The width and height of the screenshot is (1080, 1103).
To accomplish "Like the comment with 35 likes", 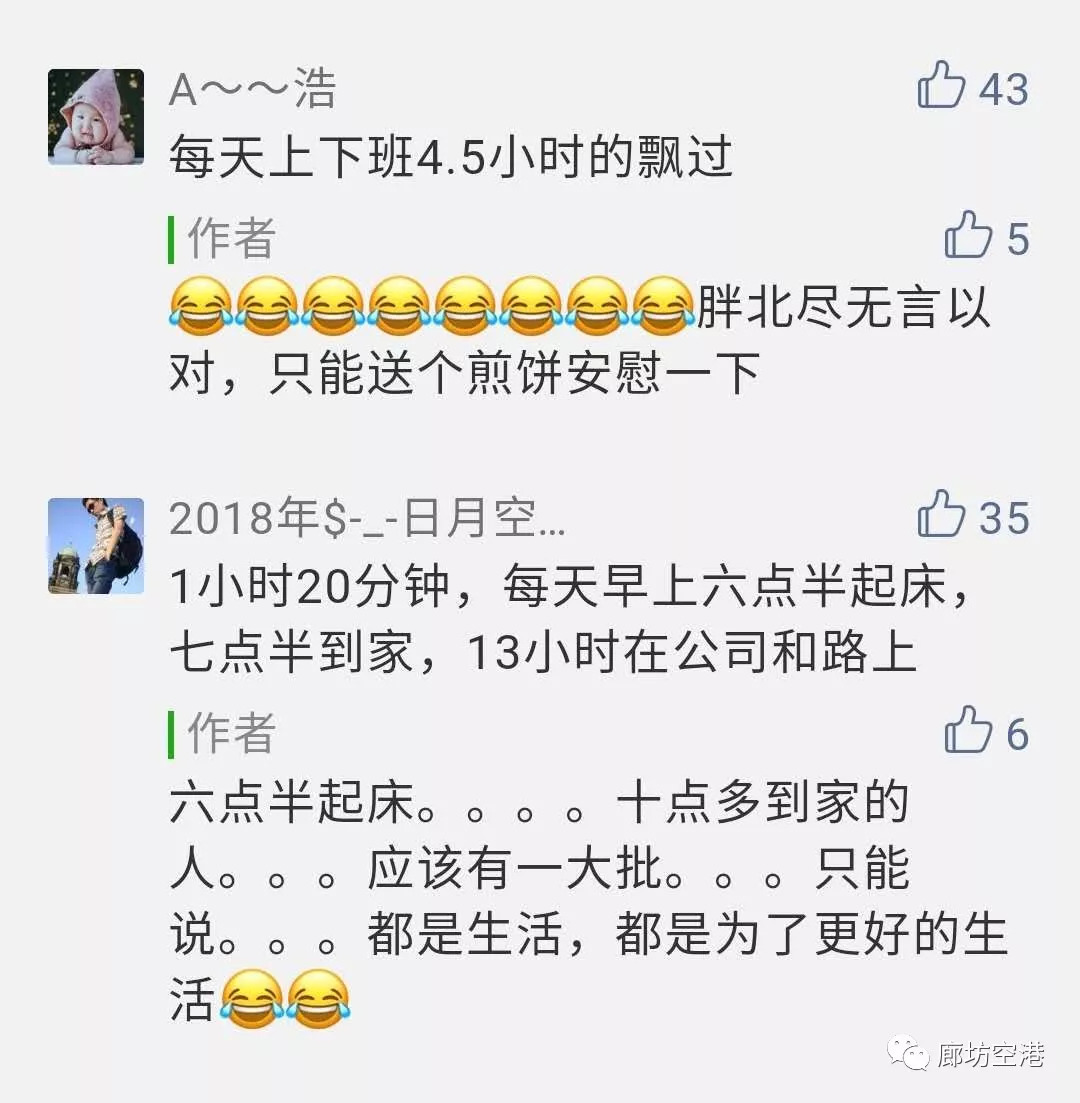I will 941,514.
